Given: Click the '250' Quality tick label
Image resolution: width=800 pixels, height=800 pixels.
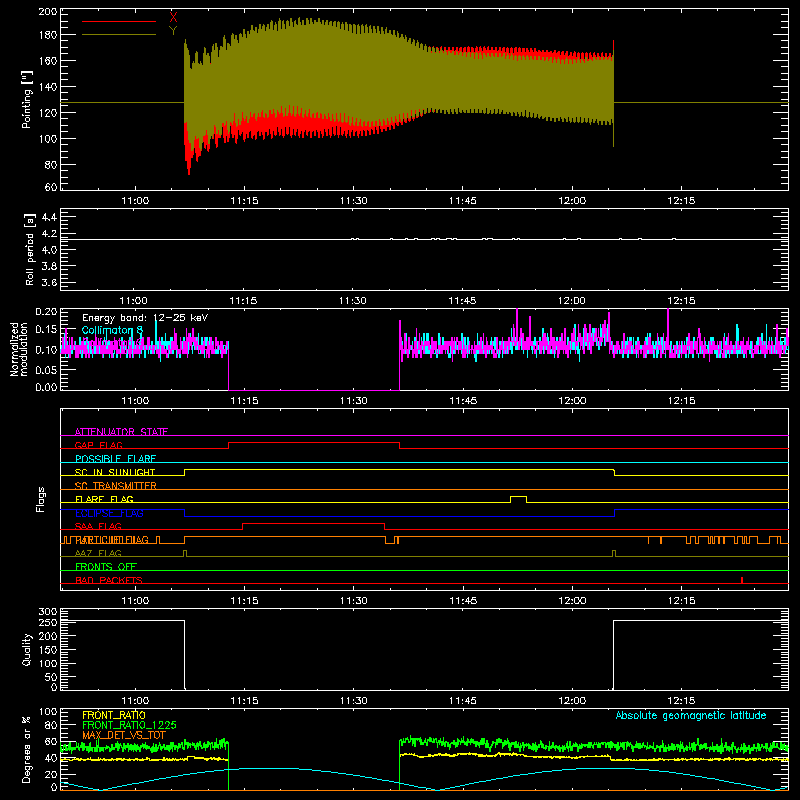Looking at the screenshot, I should [x=48, y=622].
